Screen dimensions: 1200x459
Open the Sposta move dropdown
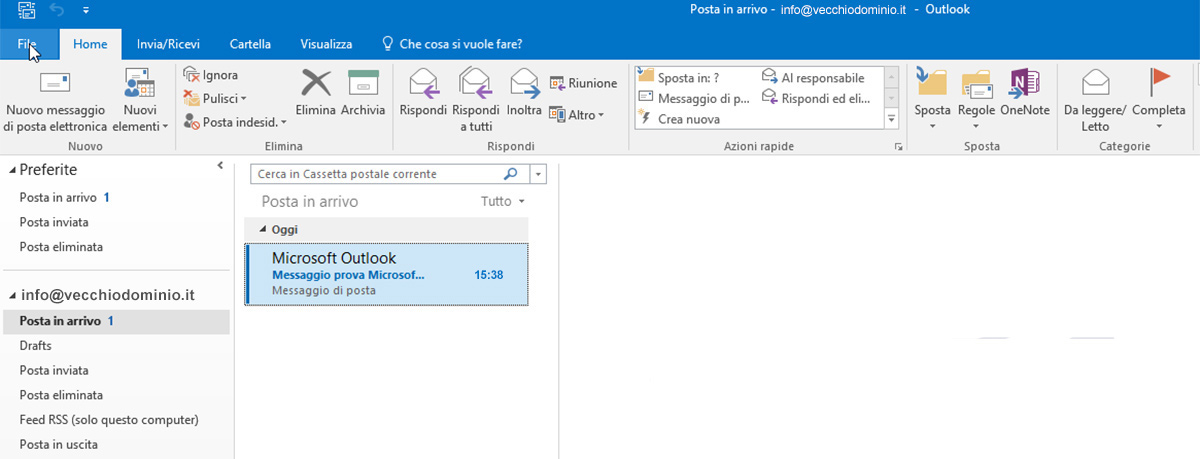[932, 100]
